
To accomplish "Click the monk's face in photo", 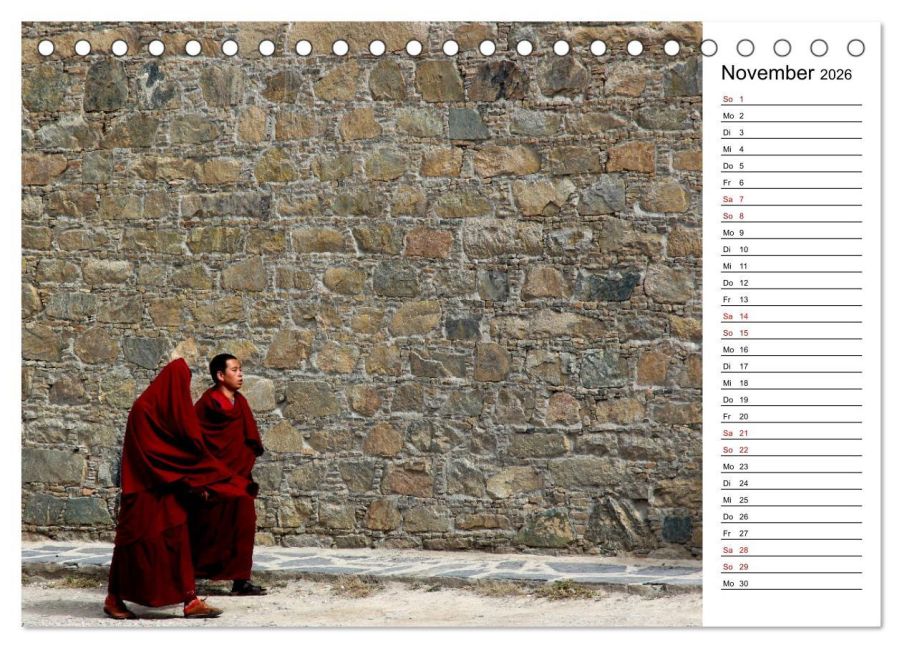I will 231,374.
